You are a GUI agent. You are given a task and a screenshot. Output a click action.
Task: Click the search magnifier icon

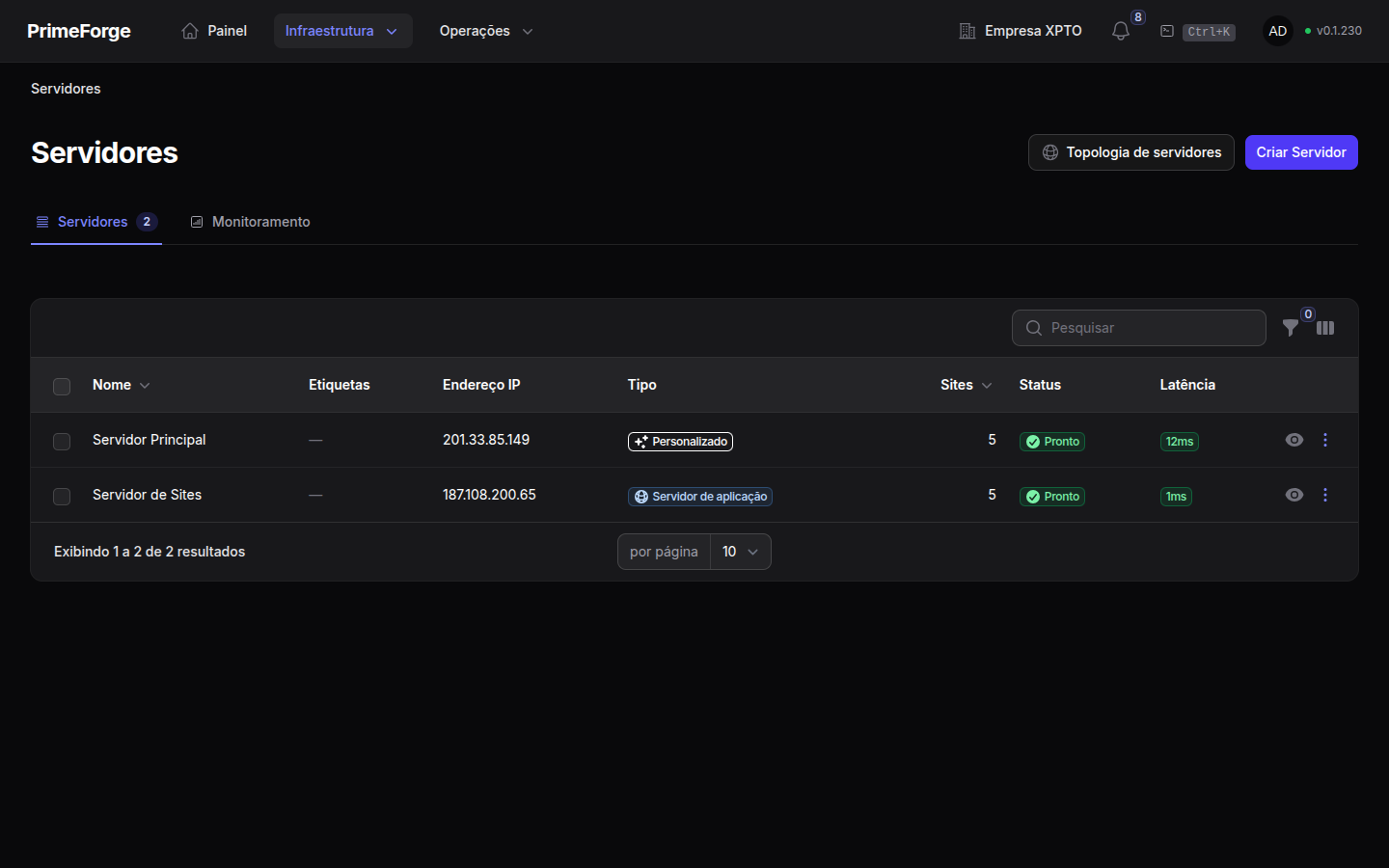1034,328
